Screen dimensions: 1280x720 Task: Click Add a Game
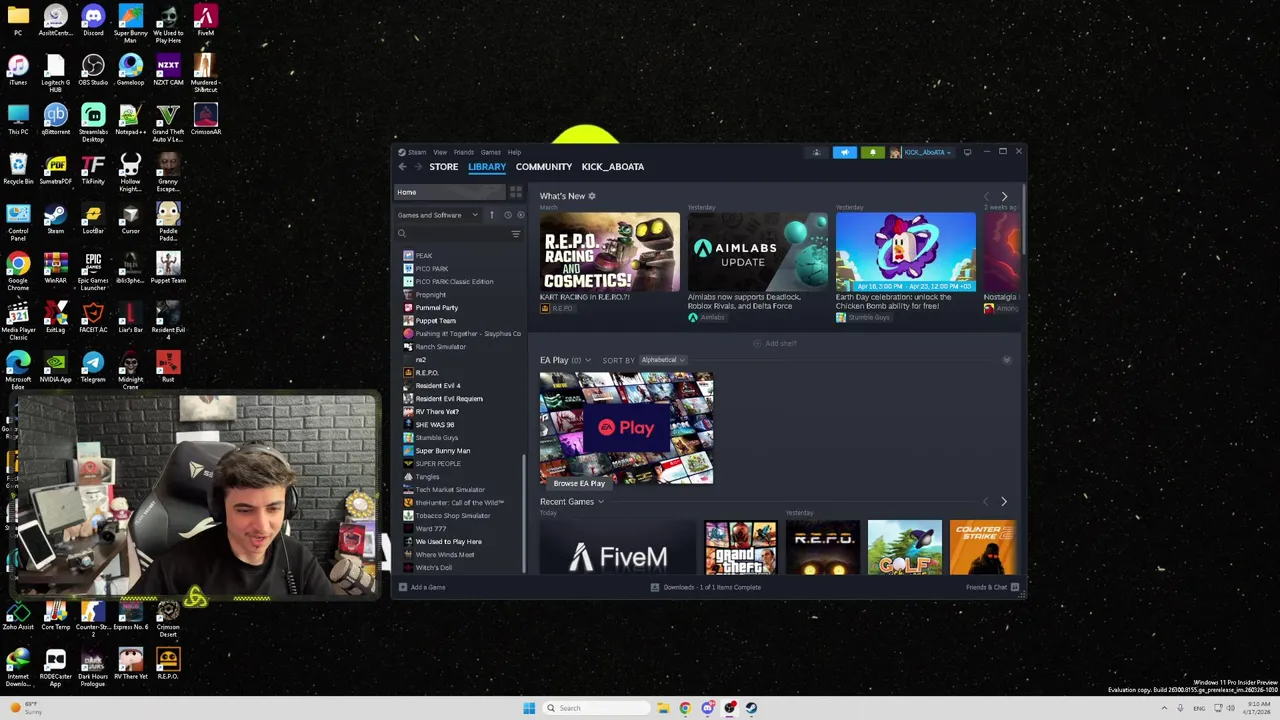pos(422,588)
